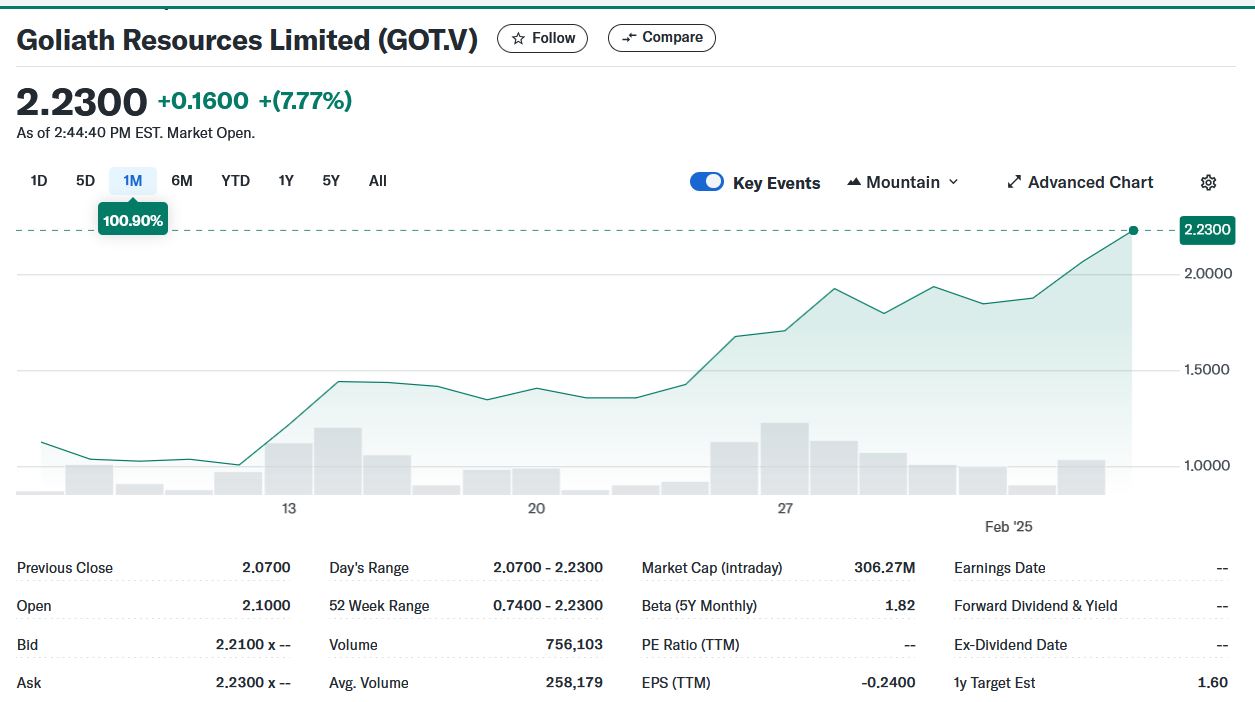Click the star icon in Follow
Viewport: 1255px width, 702px height.
(x=518, y=38)
